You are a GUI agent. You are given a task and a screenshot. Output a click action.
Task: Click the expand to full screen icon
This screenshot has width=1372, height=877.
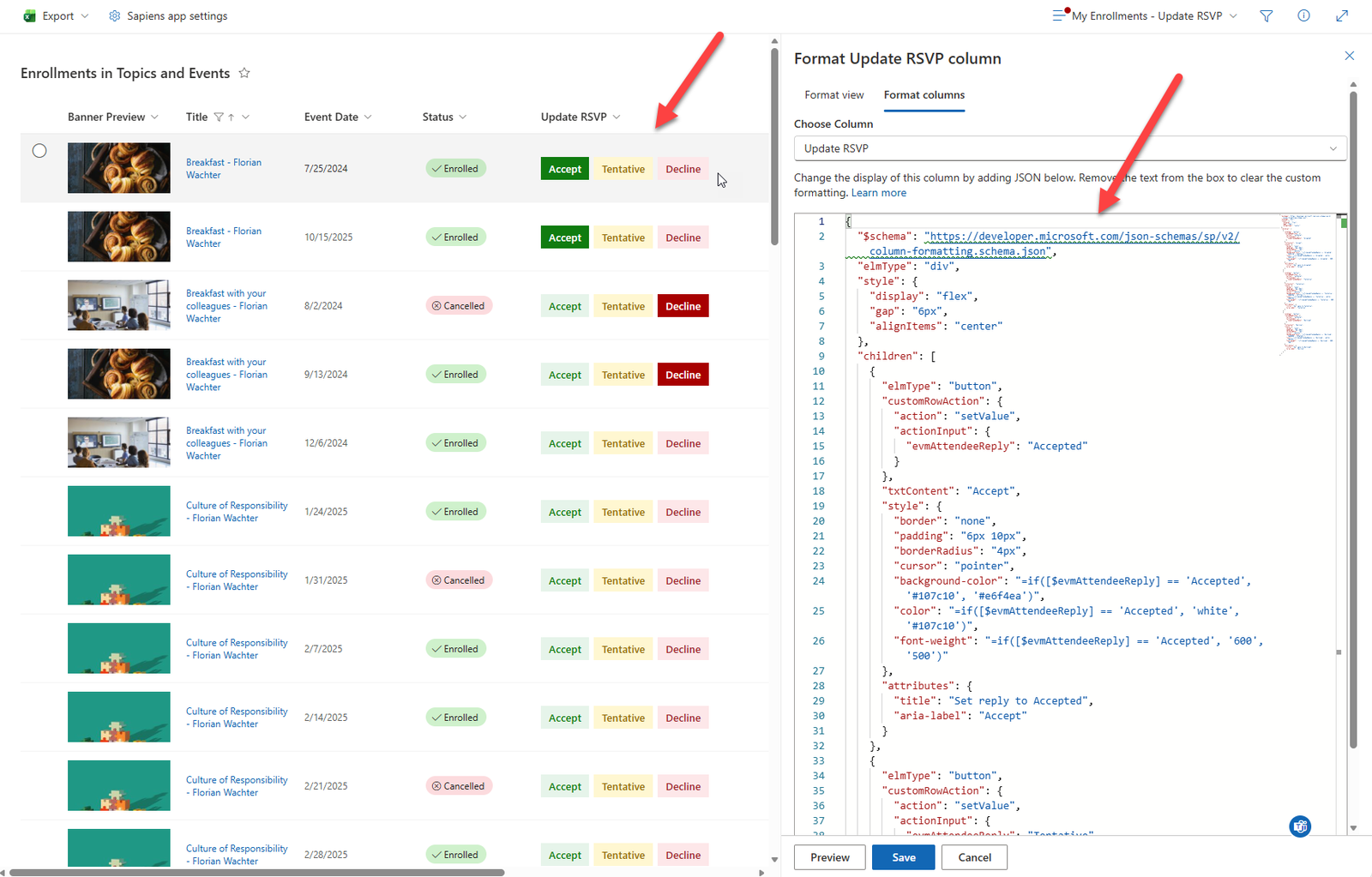[1342, 16]
